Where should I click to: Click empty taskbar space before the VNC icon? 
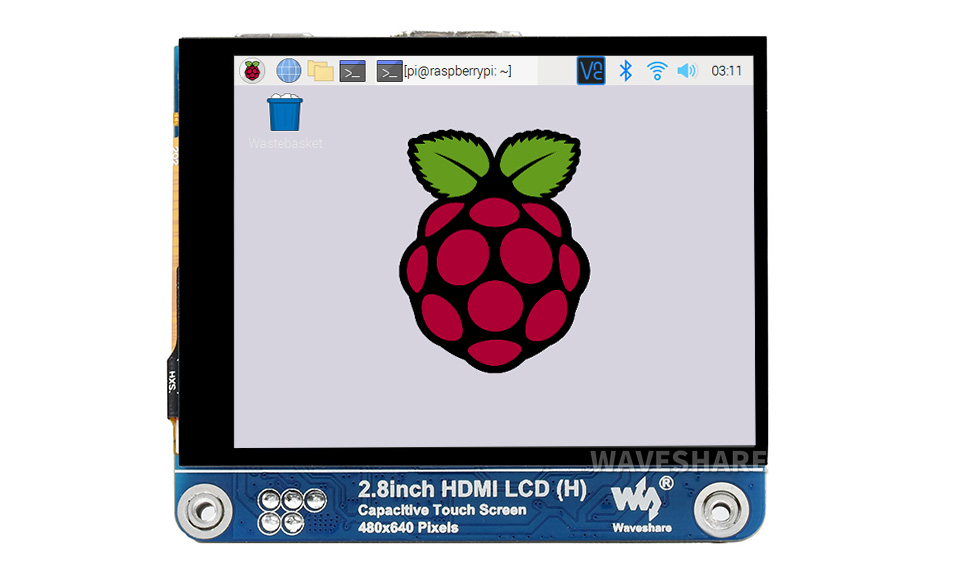tap(556, 71)
